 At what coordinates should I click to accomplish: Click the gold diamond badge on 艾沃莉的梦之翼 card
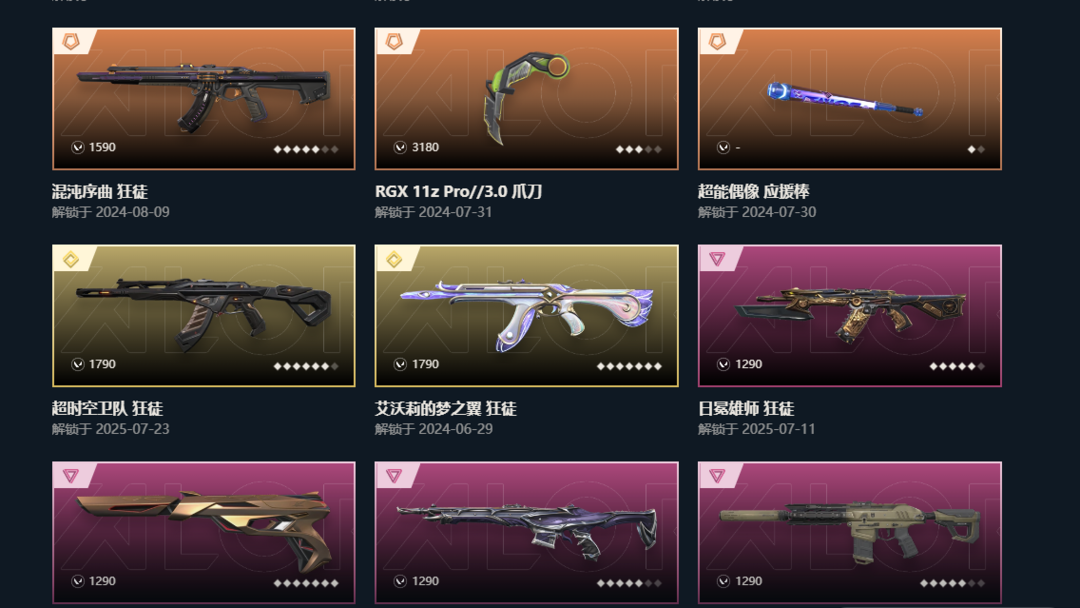pos(394,260)
